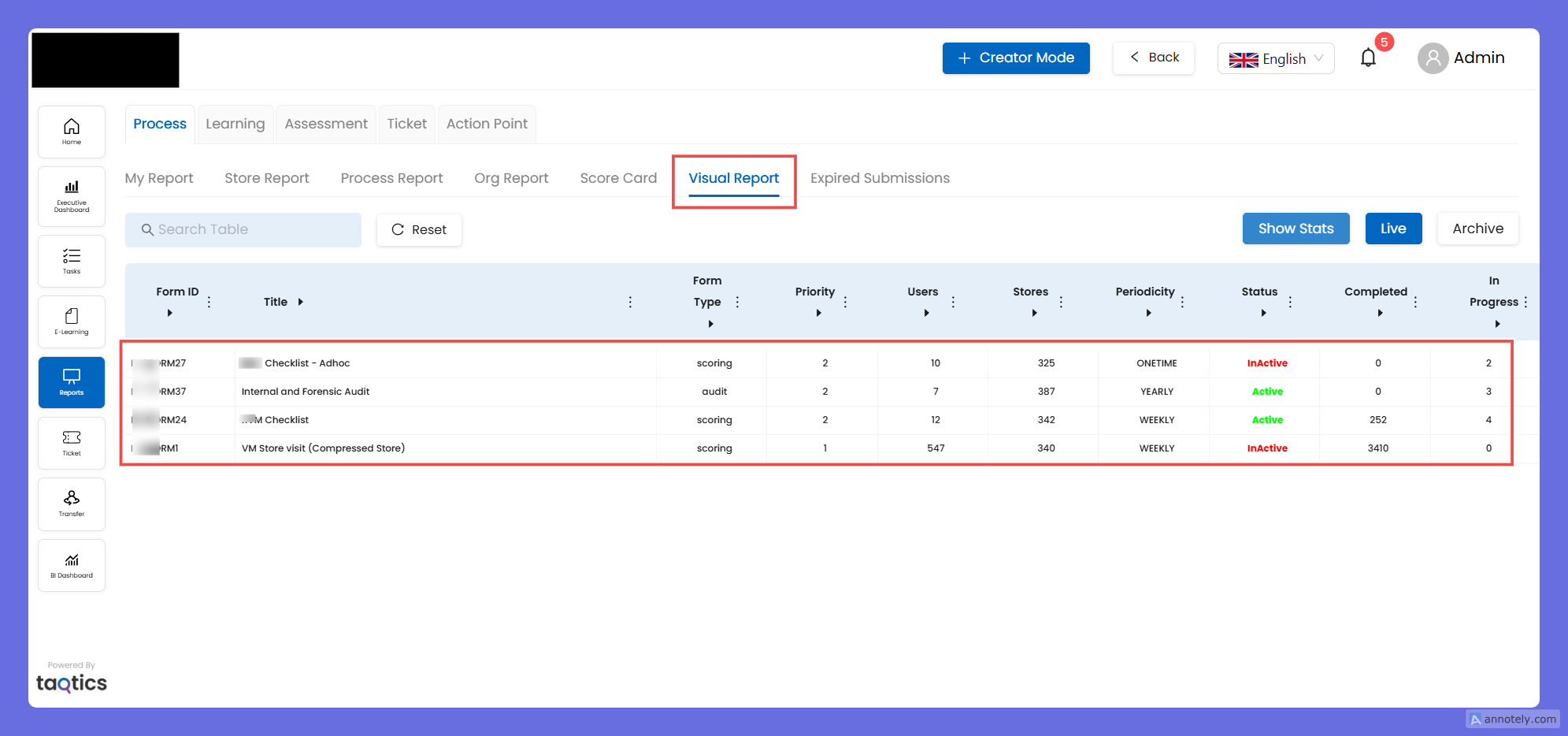
Task: Open the Ticket sidebar icon
Action: pos(72,443)
